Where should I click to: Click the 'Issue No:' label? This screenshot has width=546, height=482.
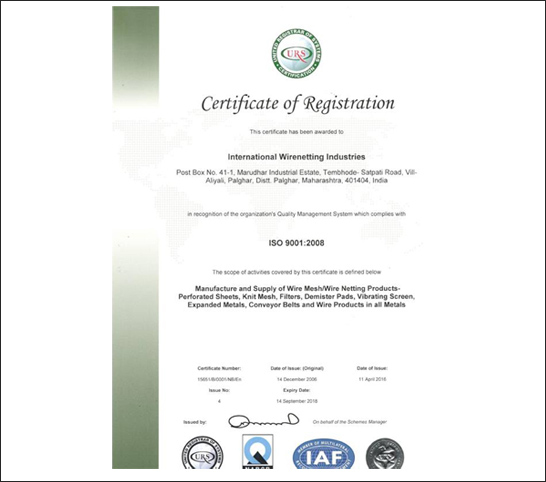click(219, 390)
